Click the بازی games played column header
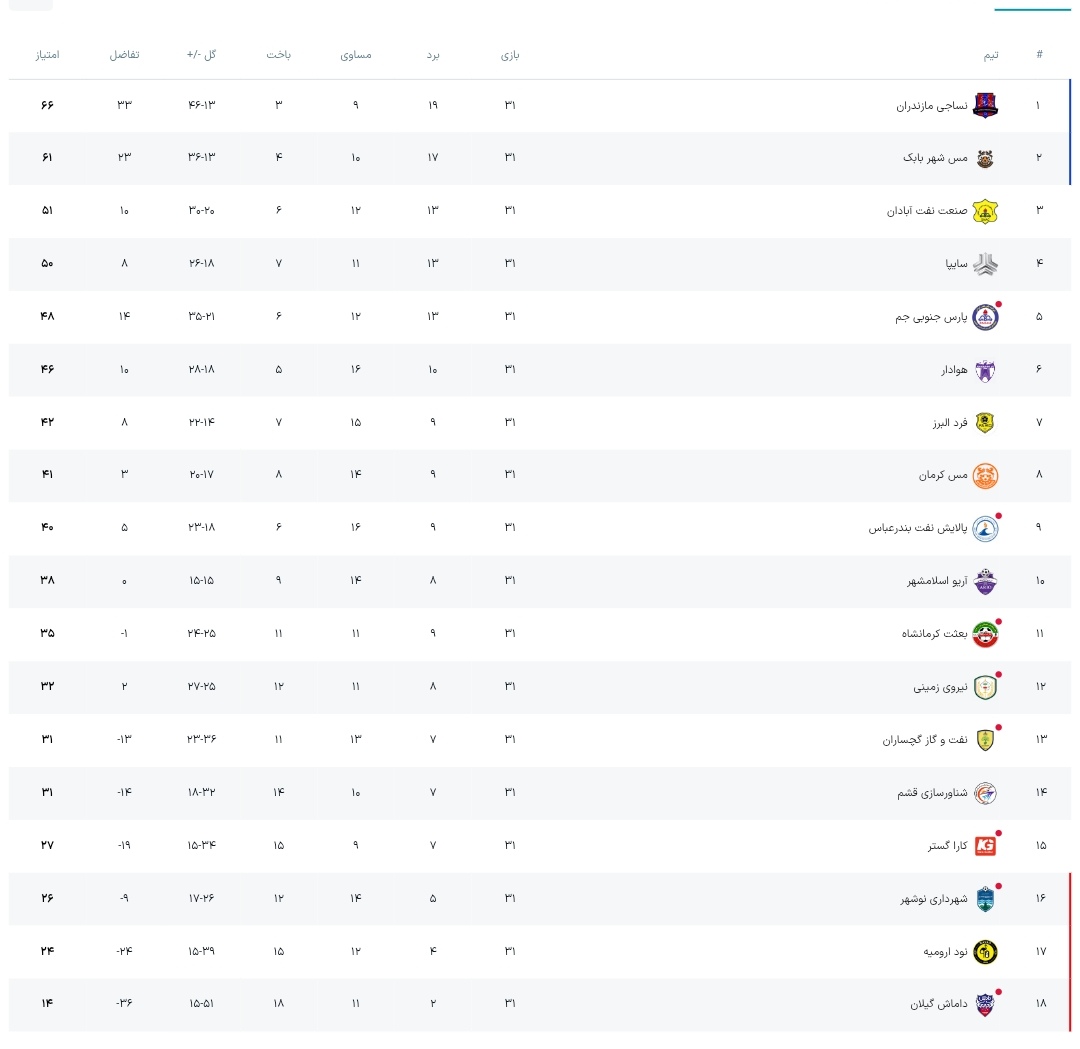The height and width of the screenshot is (1049, 1080). click(510, 55)
